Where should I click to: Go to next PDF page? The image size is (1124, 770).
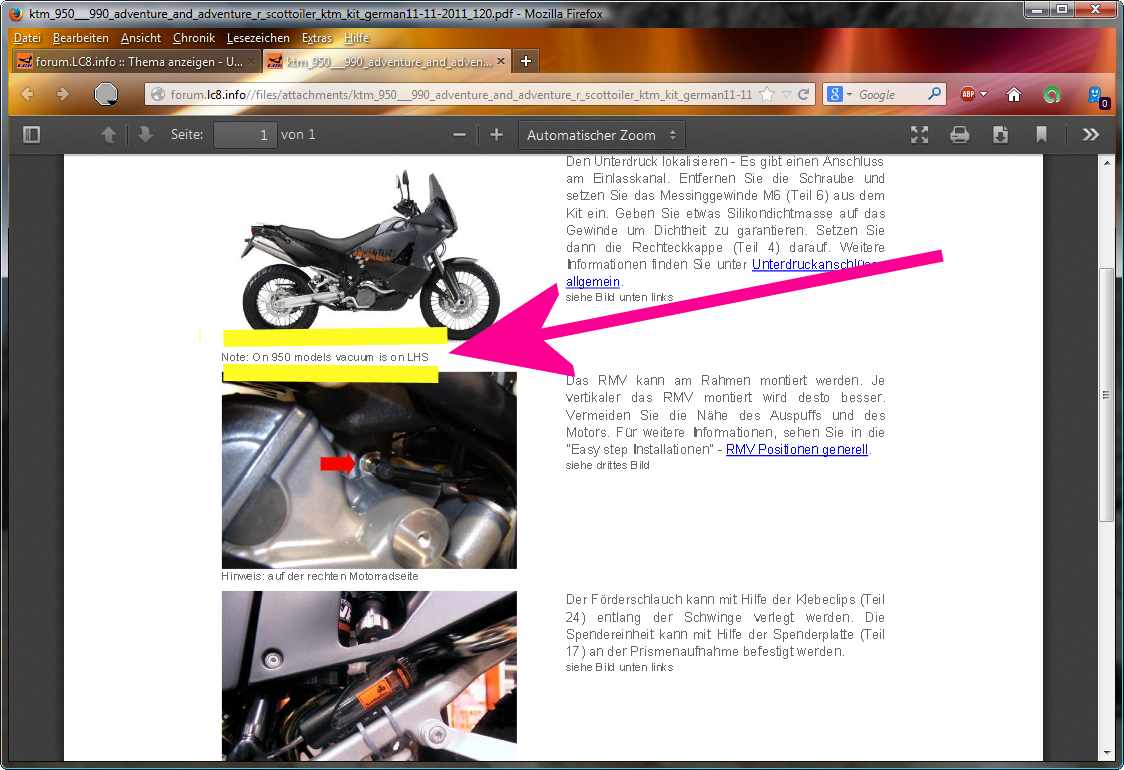[x=145, y=135]
